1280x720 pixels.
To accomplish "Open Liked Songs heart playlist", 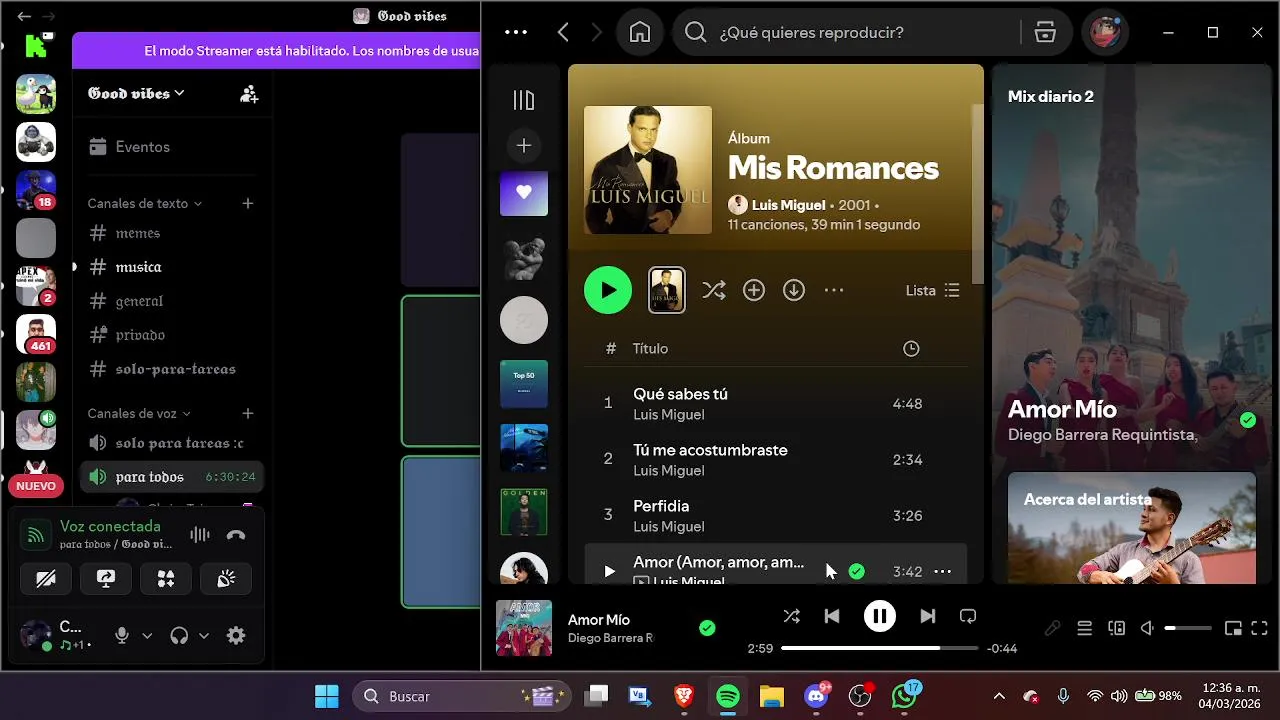I will click(x=524, y=192).
